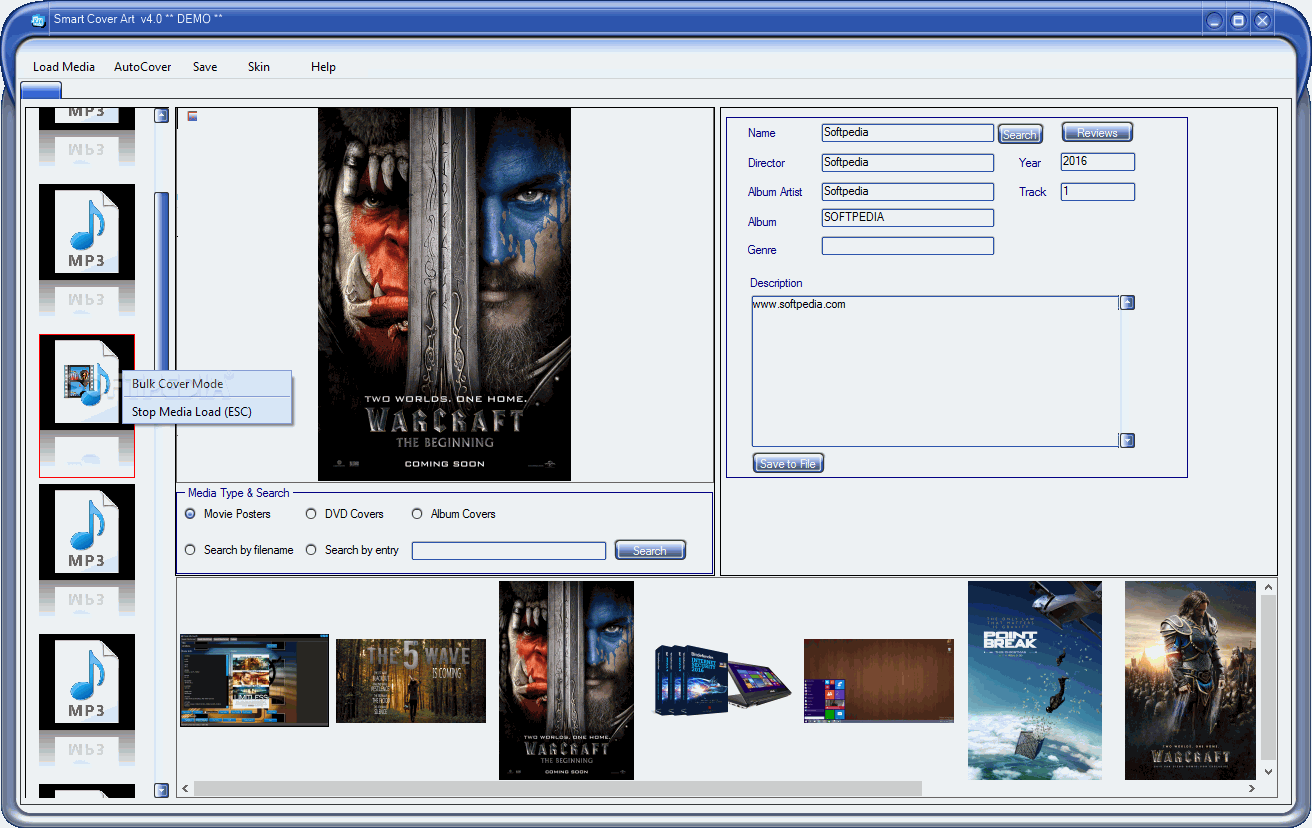Click the media list scroll-up arrow icon
1312x828 pixels.
click(161, 115)
